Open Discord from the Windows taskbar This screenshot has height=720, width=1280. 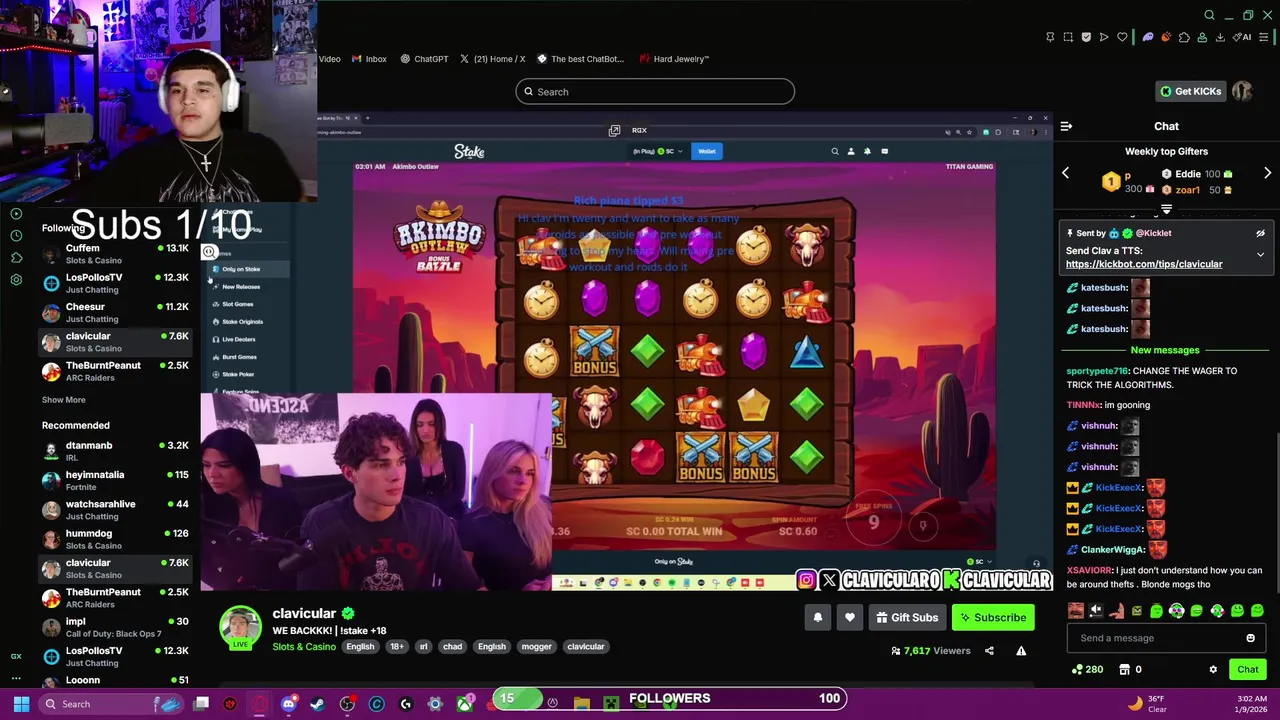(x=288, y=704)
